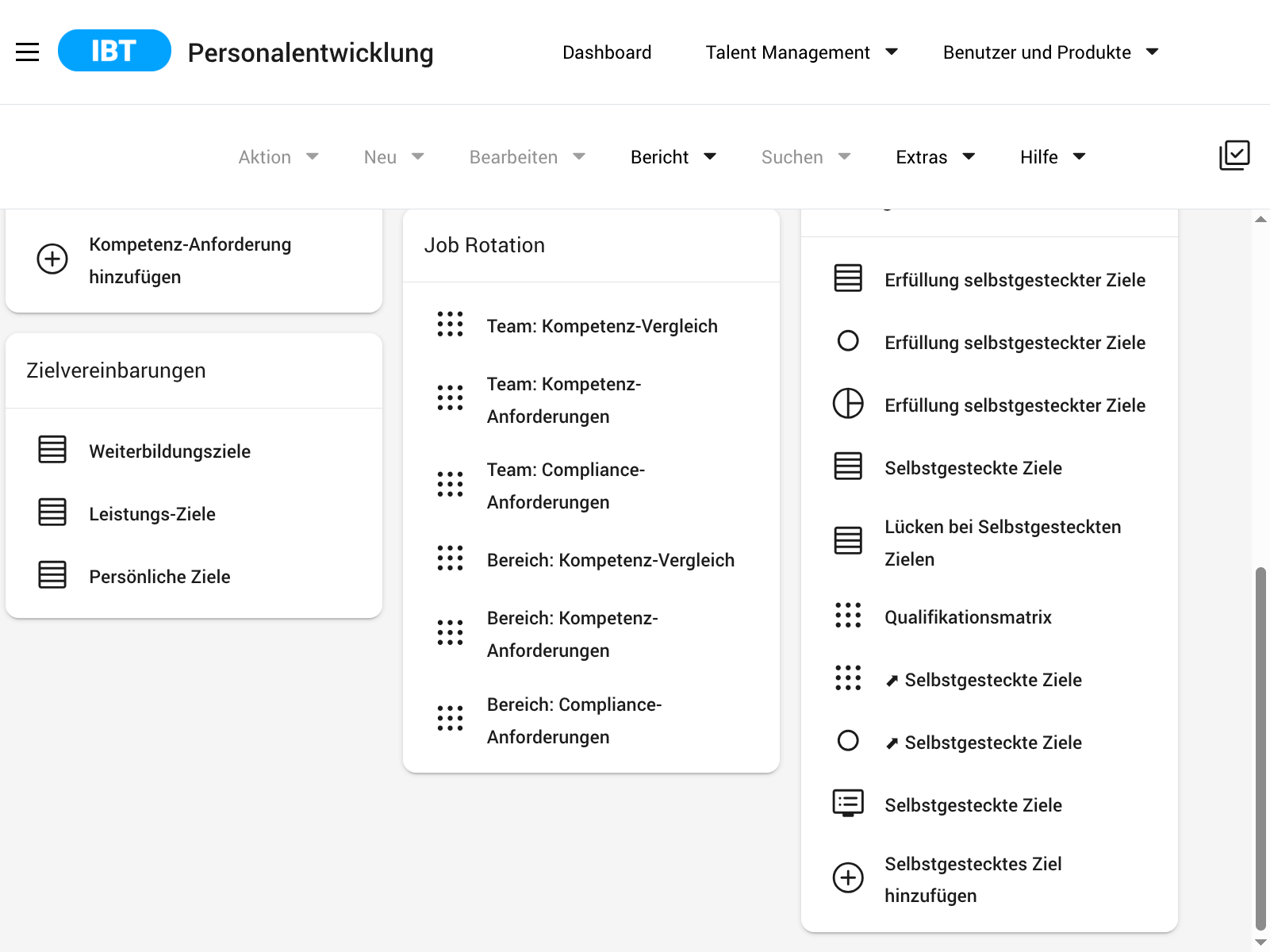Click matrix icon beside Qualifikationsmatrix
Image resolution: width=1270 pixels, height=952 pixels.
pos(848,616)
